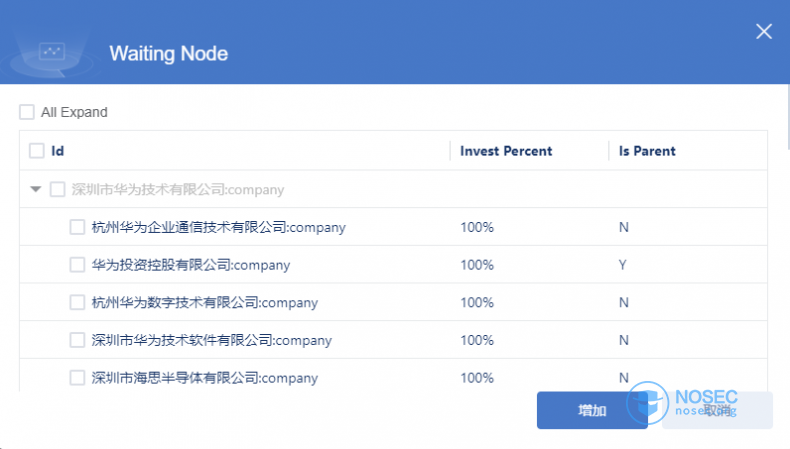Click the 增加 button
The width and height of the screenshot is (790, 449).
(x=592, y=410)
